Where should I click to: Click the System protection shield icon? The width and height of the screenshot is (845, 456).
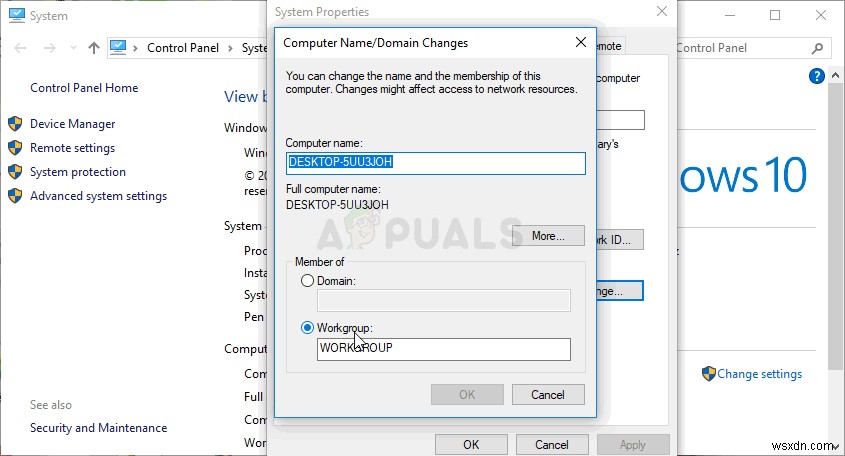click(15, 171)
